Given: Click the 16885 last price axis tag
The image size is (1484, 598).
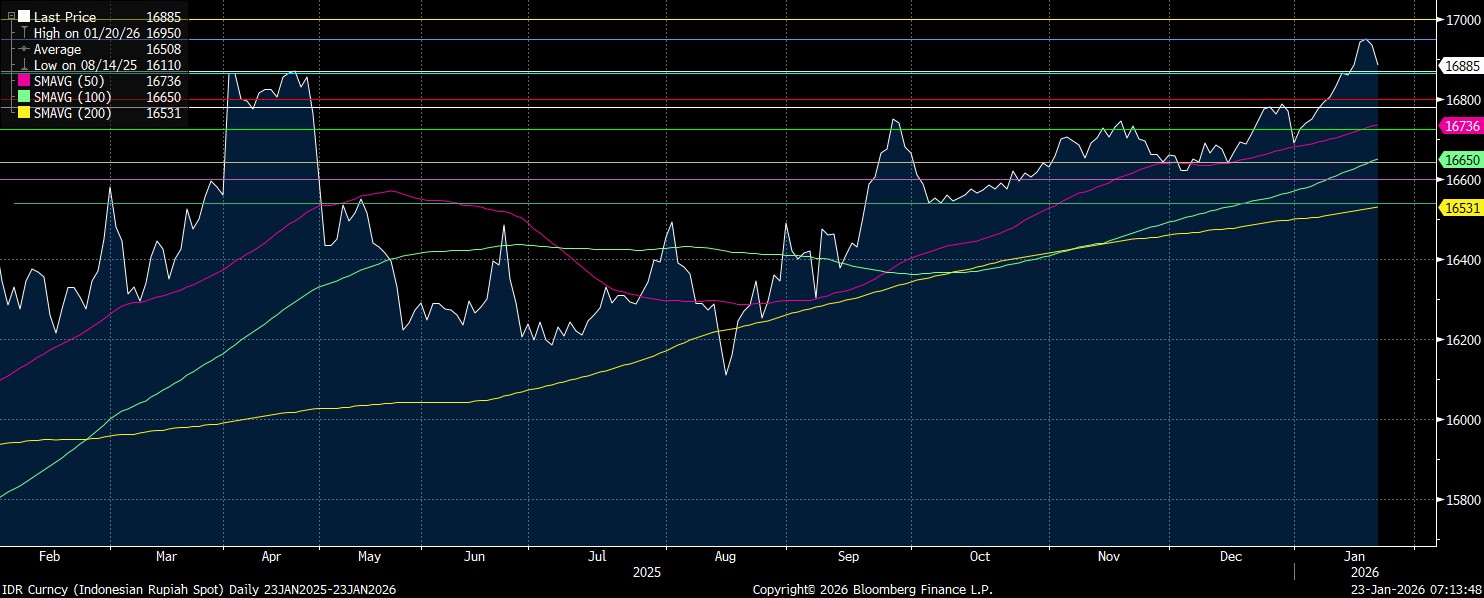Looking at the screenshot, I should pos(1460,66).
